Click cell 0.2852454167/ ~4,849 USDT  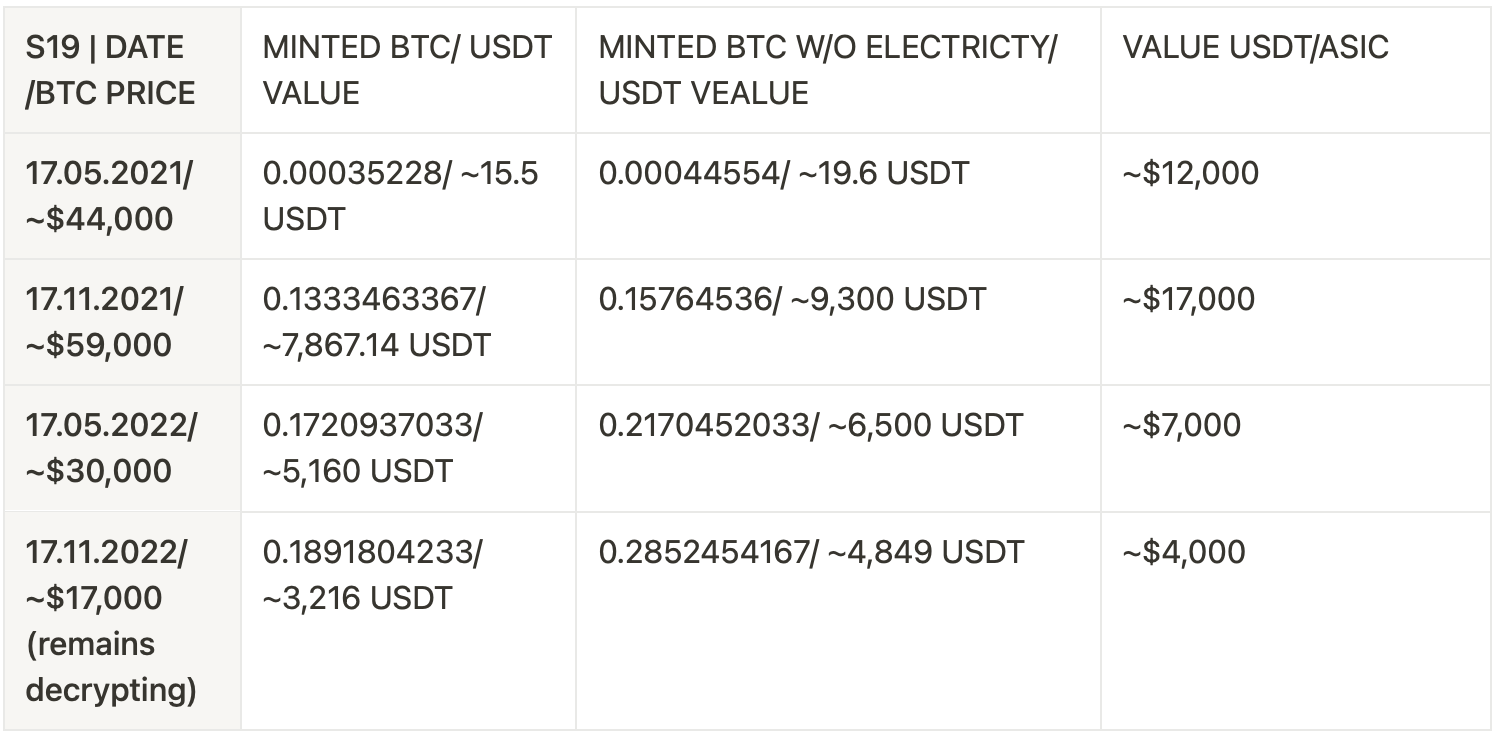tap(838, 621)
